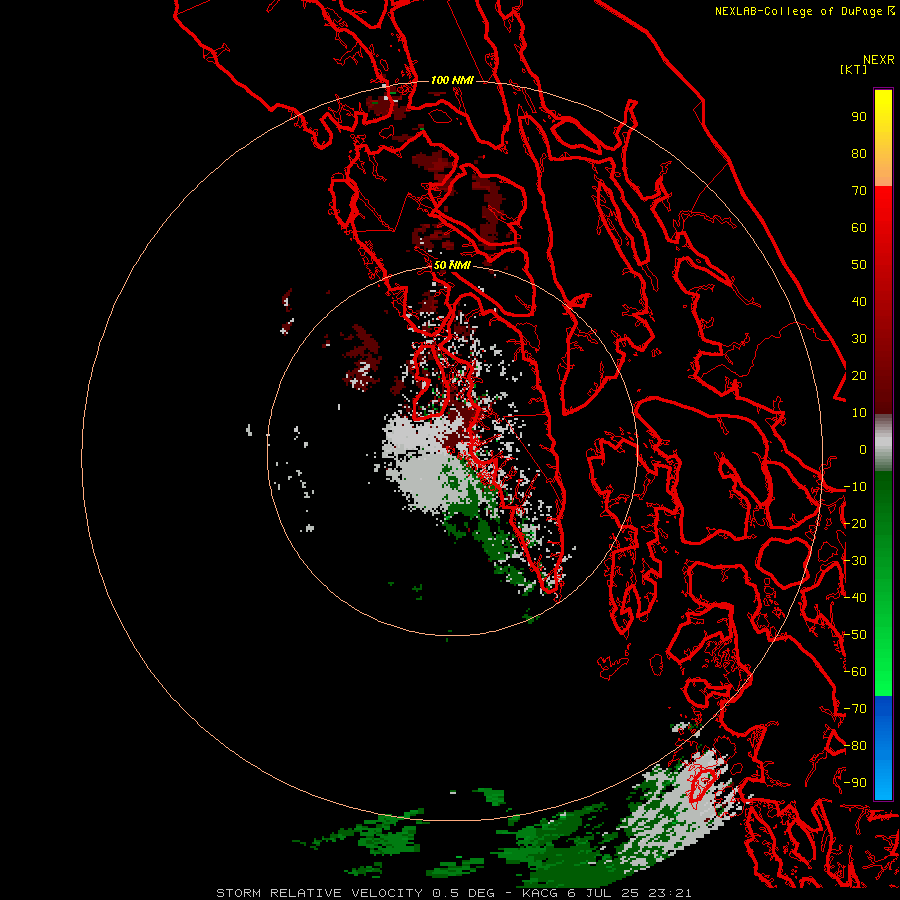Click the 0 value on velocity scale
Image resolution: width=900 pixels, height=900 pixels.
[863, 450]
